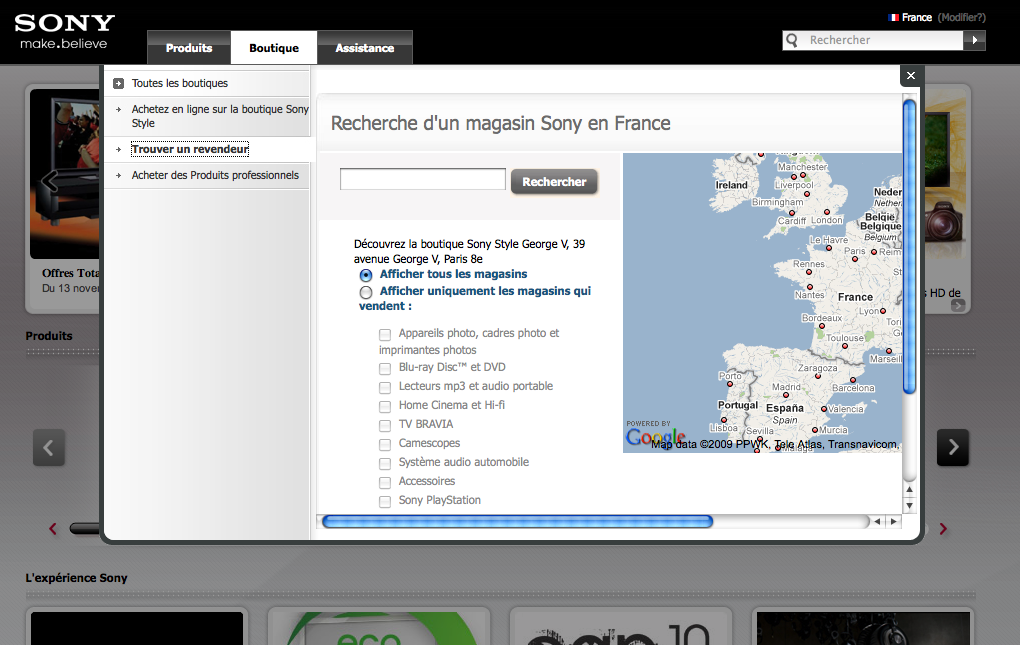This screenshot has width=1020, height=645.
Task: Click the (Modifier?) country link
Action: (961, 18)
